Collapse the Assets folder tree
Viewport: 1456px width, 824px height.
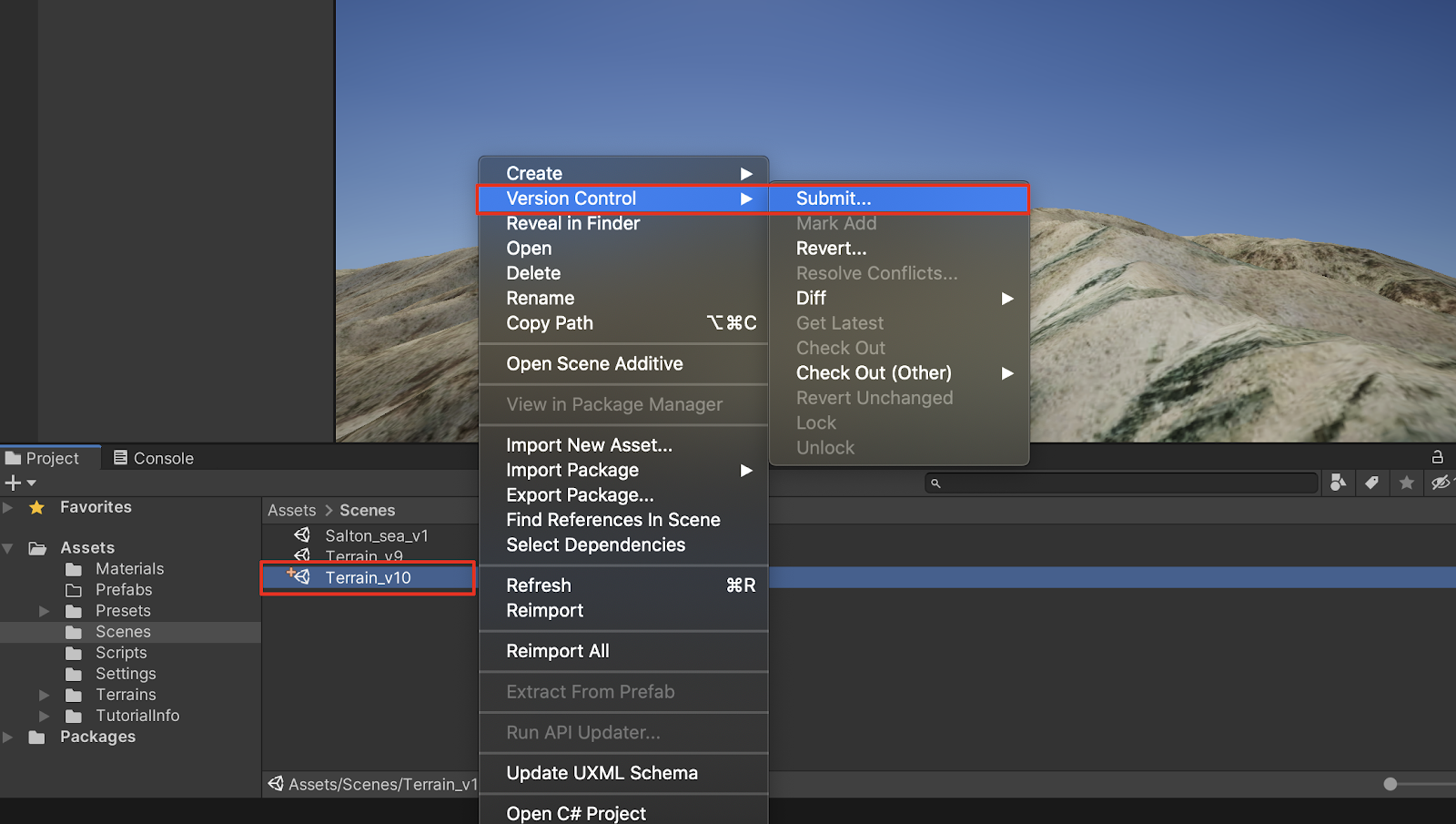pyautogui.click(x=8, y=548)
